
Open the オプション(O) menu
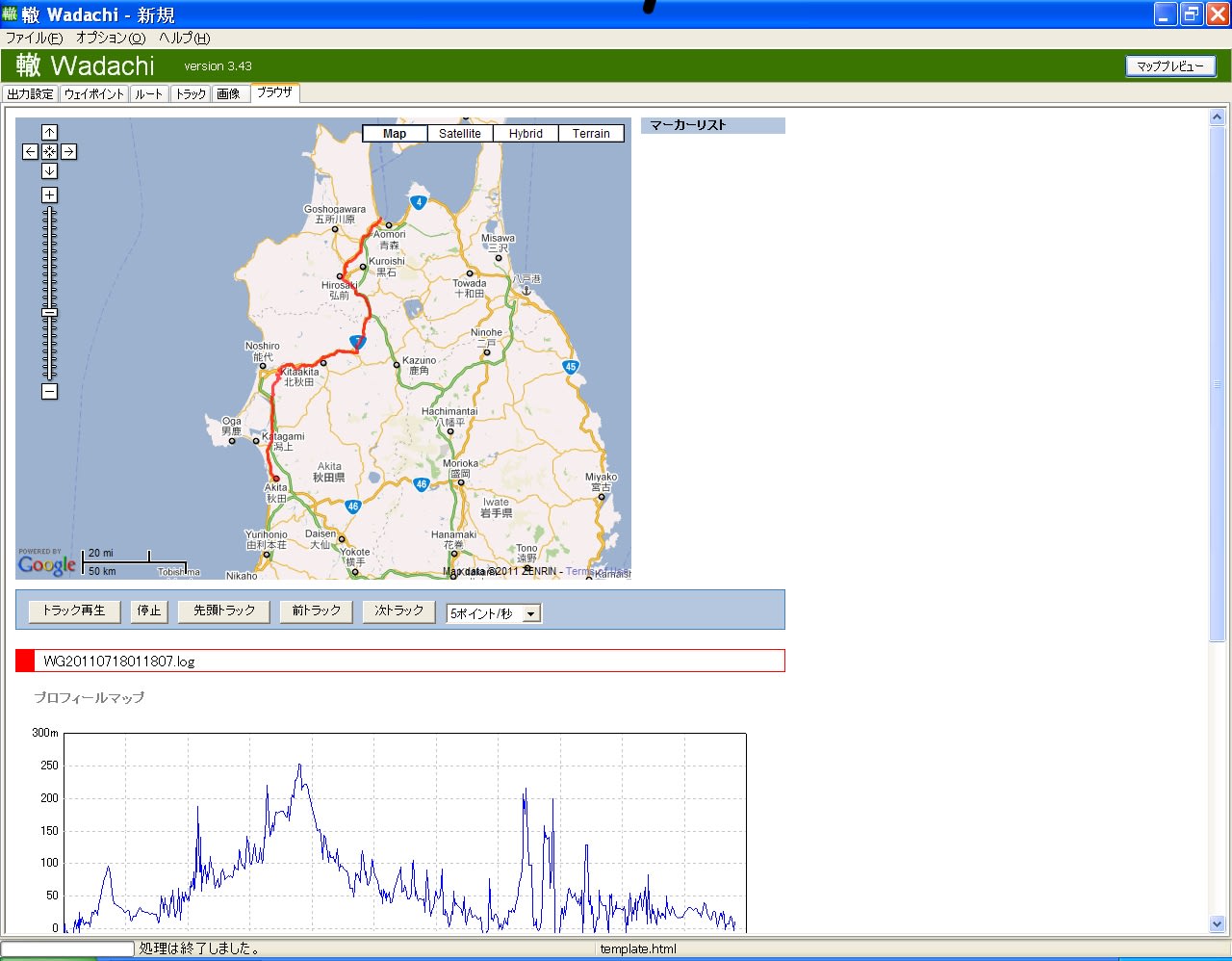point(111,39)
